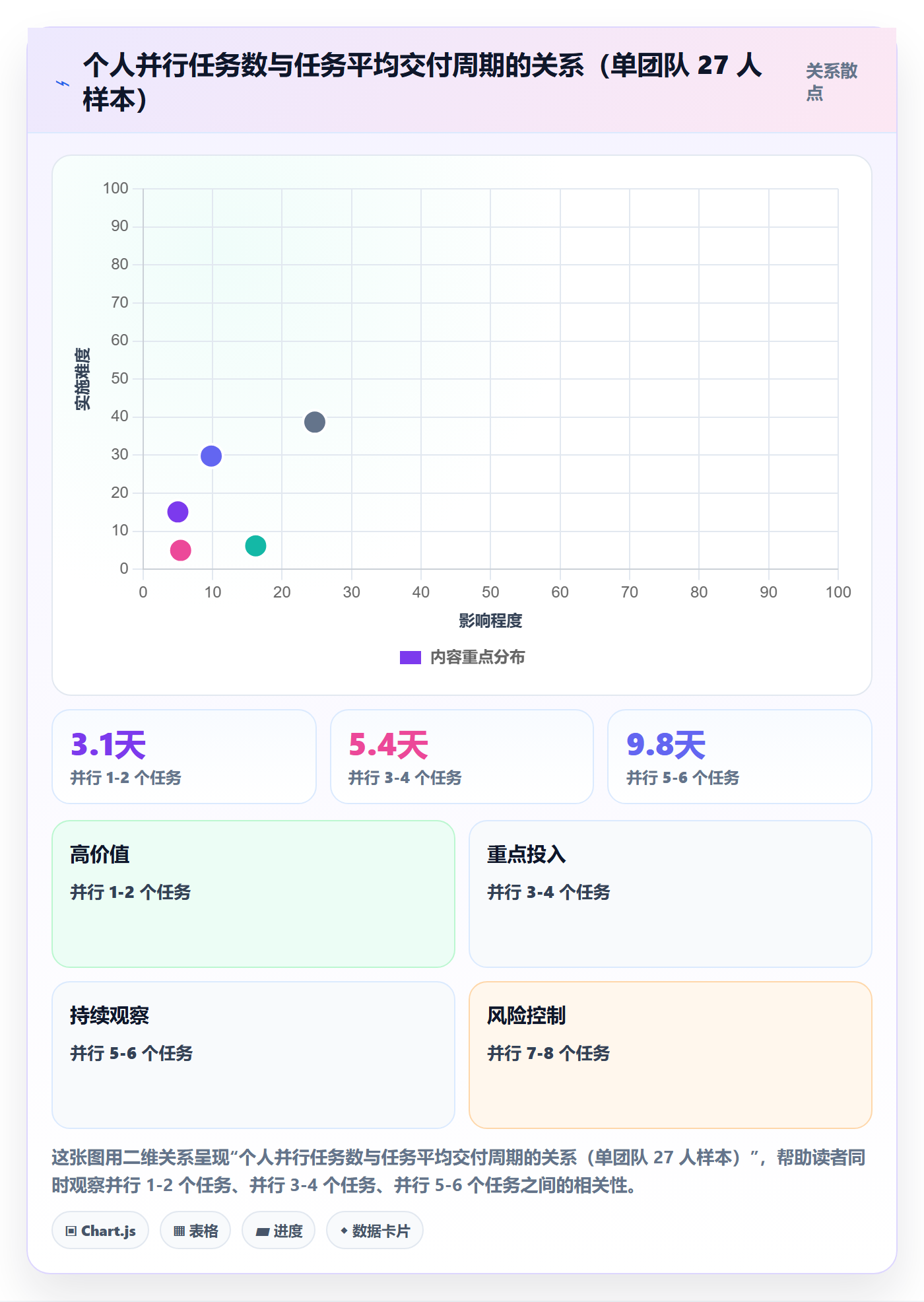Toggle the 内容重点分布 legend entry
The width and height of the screenshot is (924, 1302).
462,658
